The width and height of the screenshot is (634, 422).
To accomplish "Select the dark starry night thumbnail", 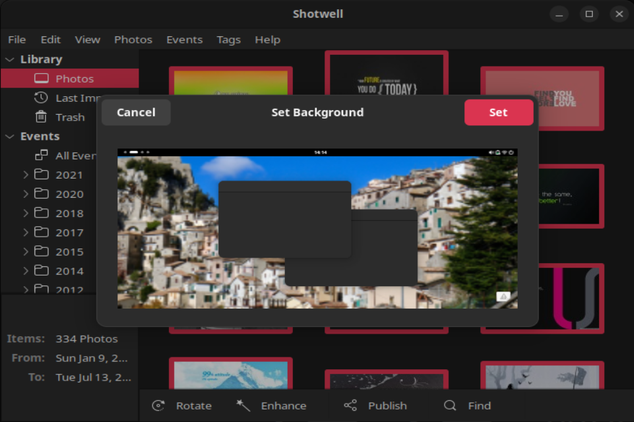I will pyautogui.click(x=387, y=380).
